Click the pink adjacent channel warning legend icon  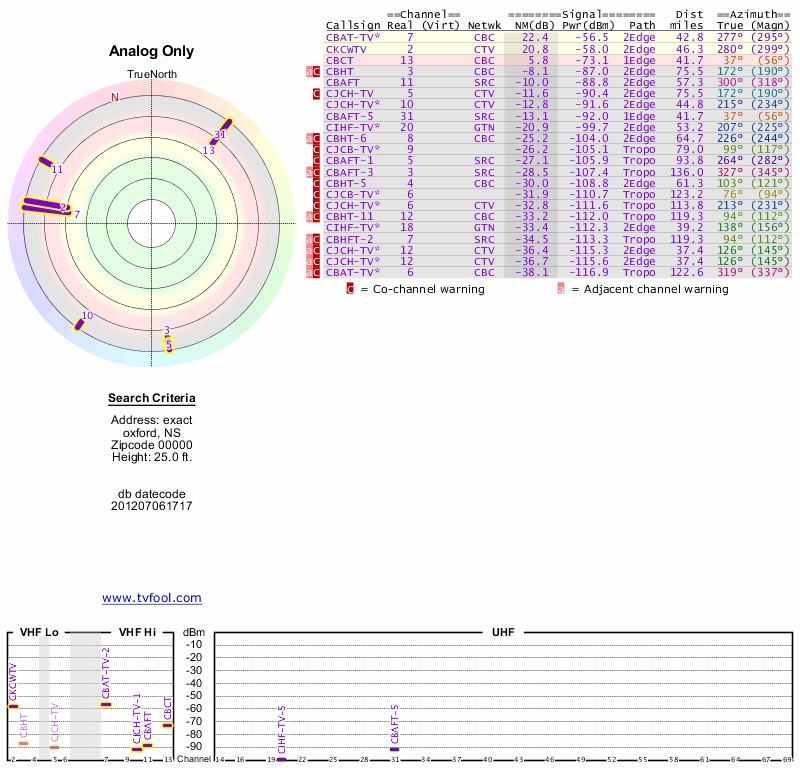pos(561,289)
